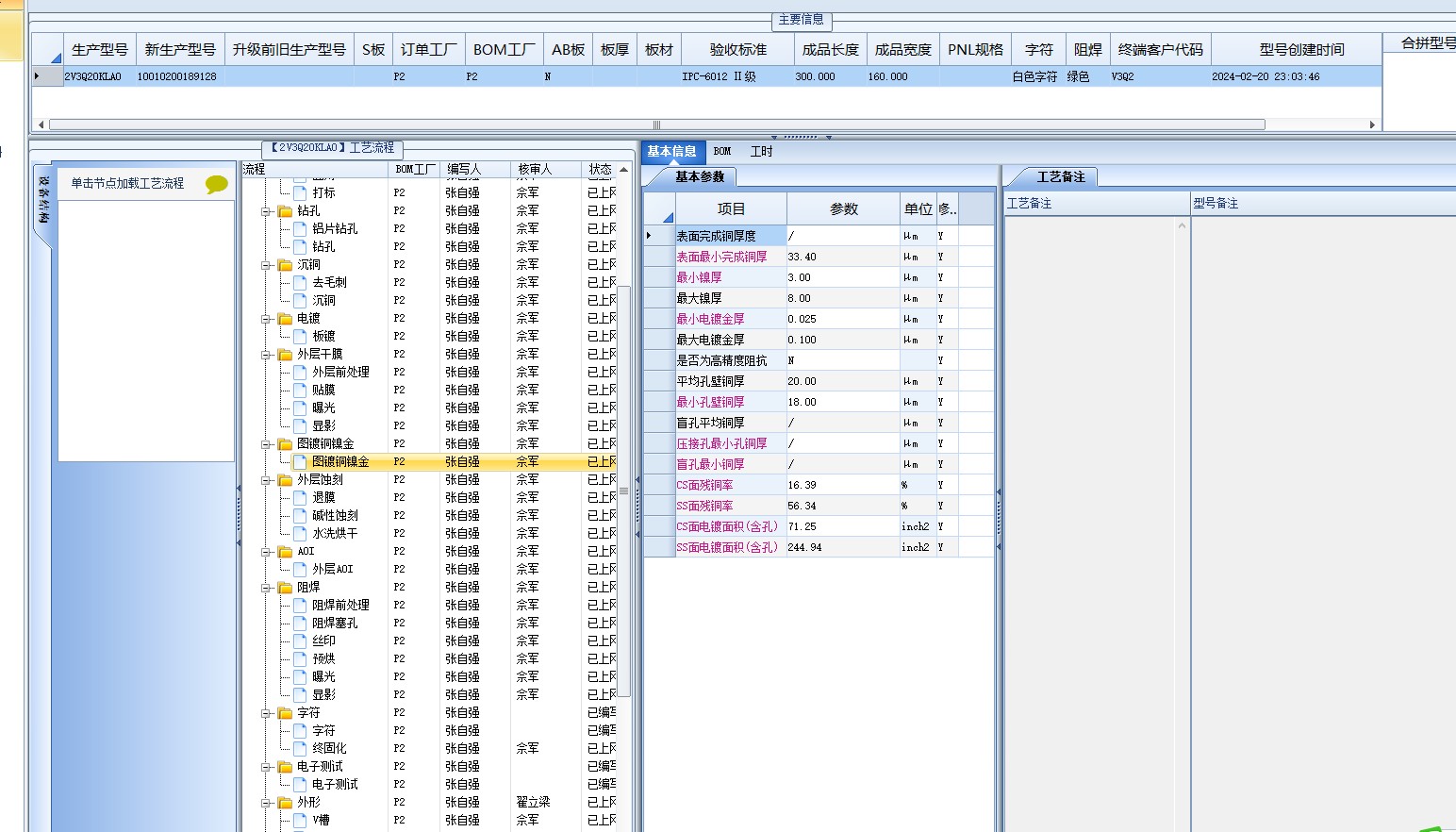Click the document icon next to 碱性蚀刻
Screen dimensions: 1456x832
point(301,516)
